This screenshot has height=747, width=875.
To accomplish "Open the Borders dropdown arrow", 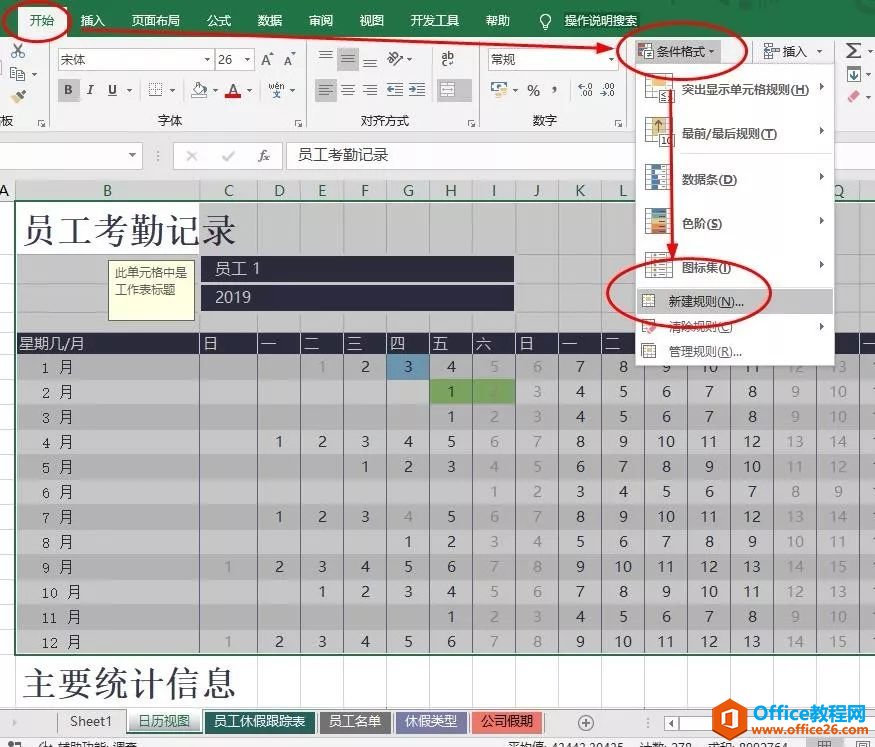I will (x=172, y=90).
